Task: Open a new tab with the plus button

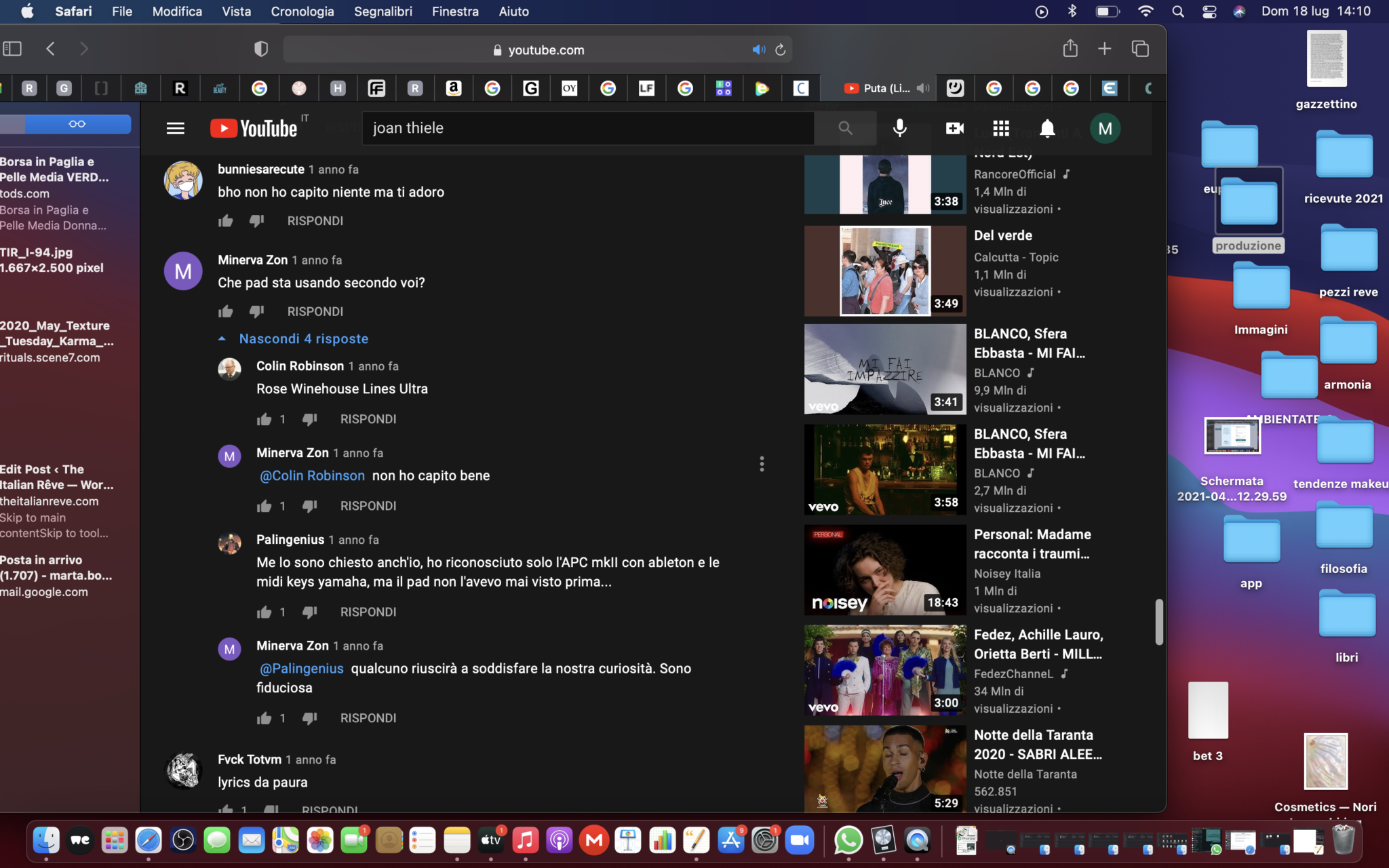Action: point(1105,49)
